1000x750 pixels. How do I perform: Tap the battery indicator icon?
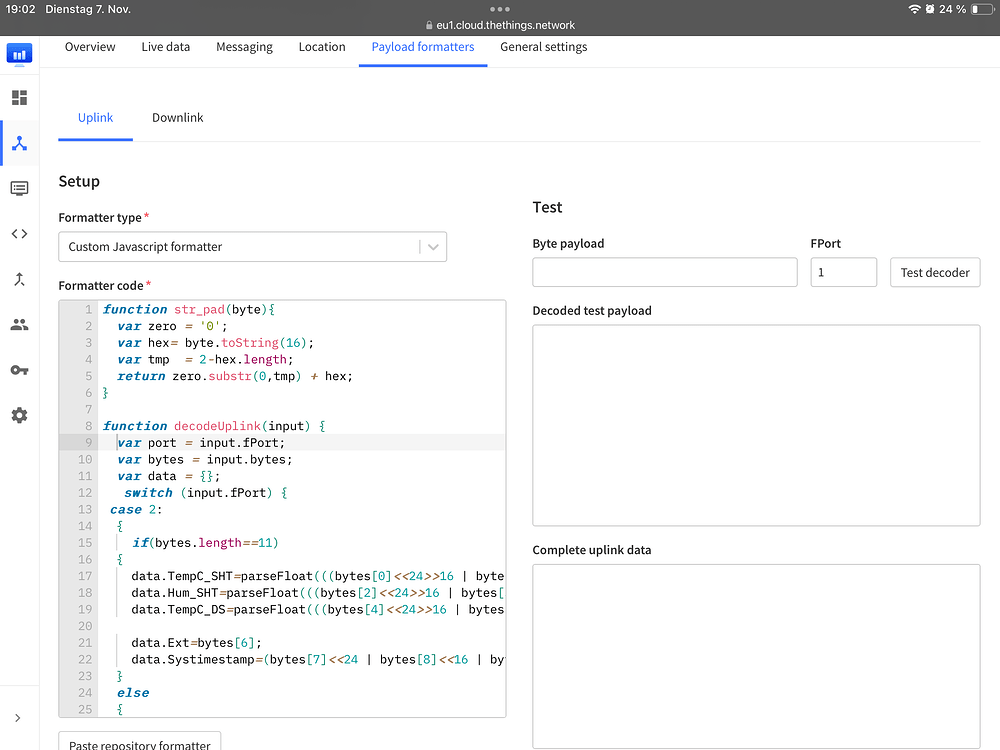pos(982,9)
